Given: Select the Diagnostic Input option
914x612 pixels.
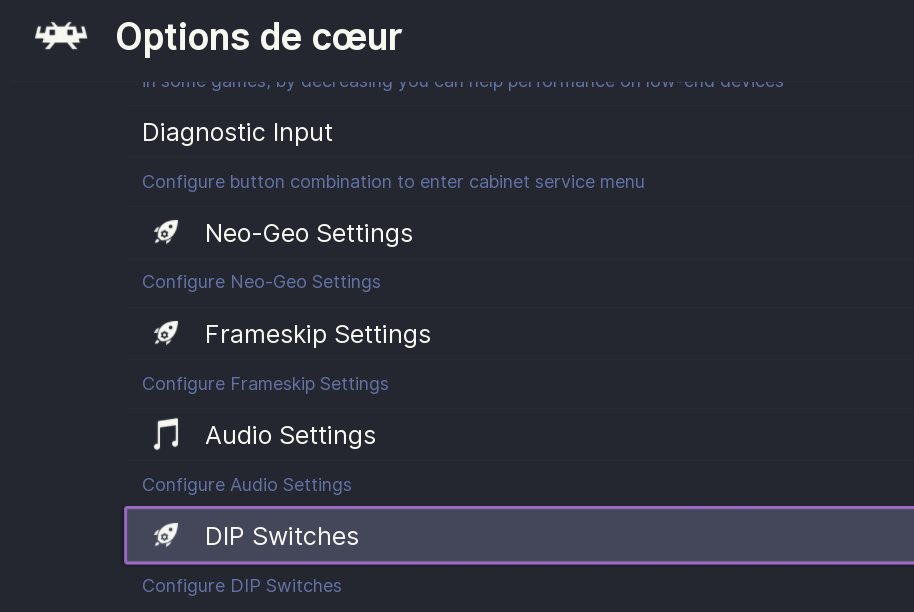Looking at the screenshot, I should tap(238, 132).
